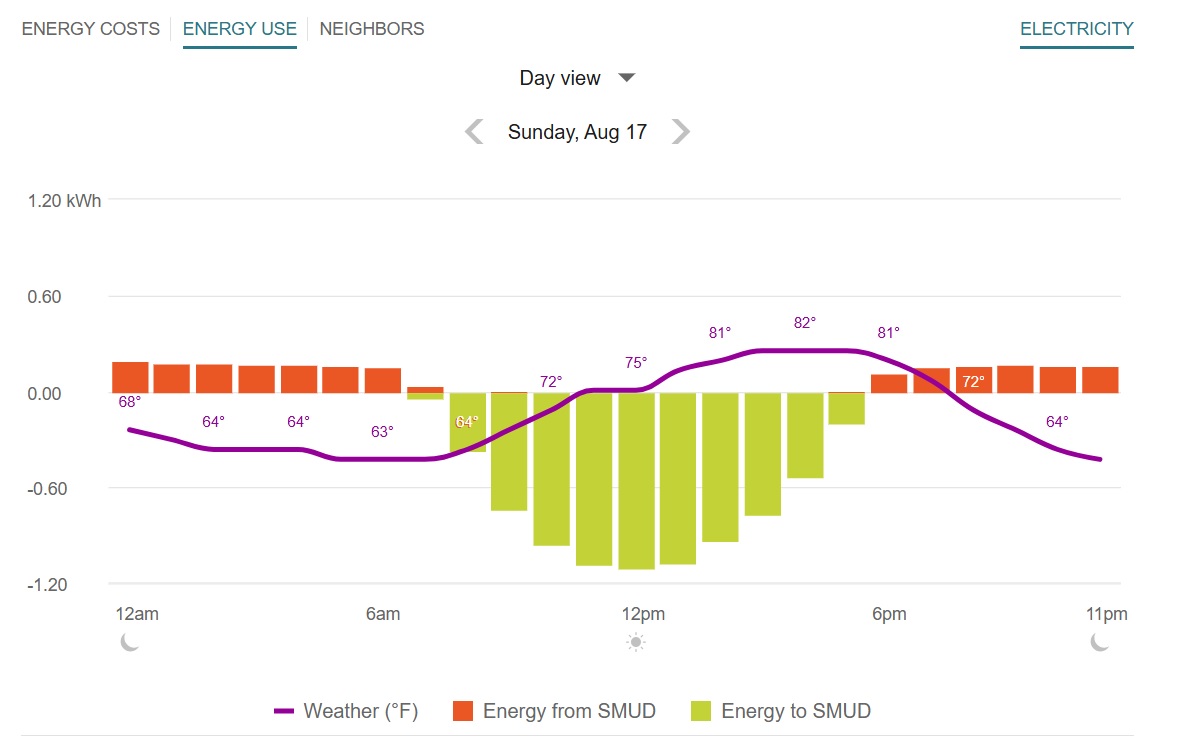Switch to the Energy Costs tab
1177x755 pixels.
tap(91, 29)
